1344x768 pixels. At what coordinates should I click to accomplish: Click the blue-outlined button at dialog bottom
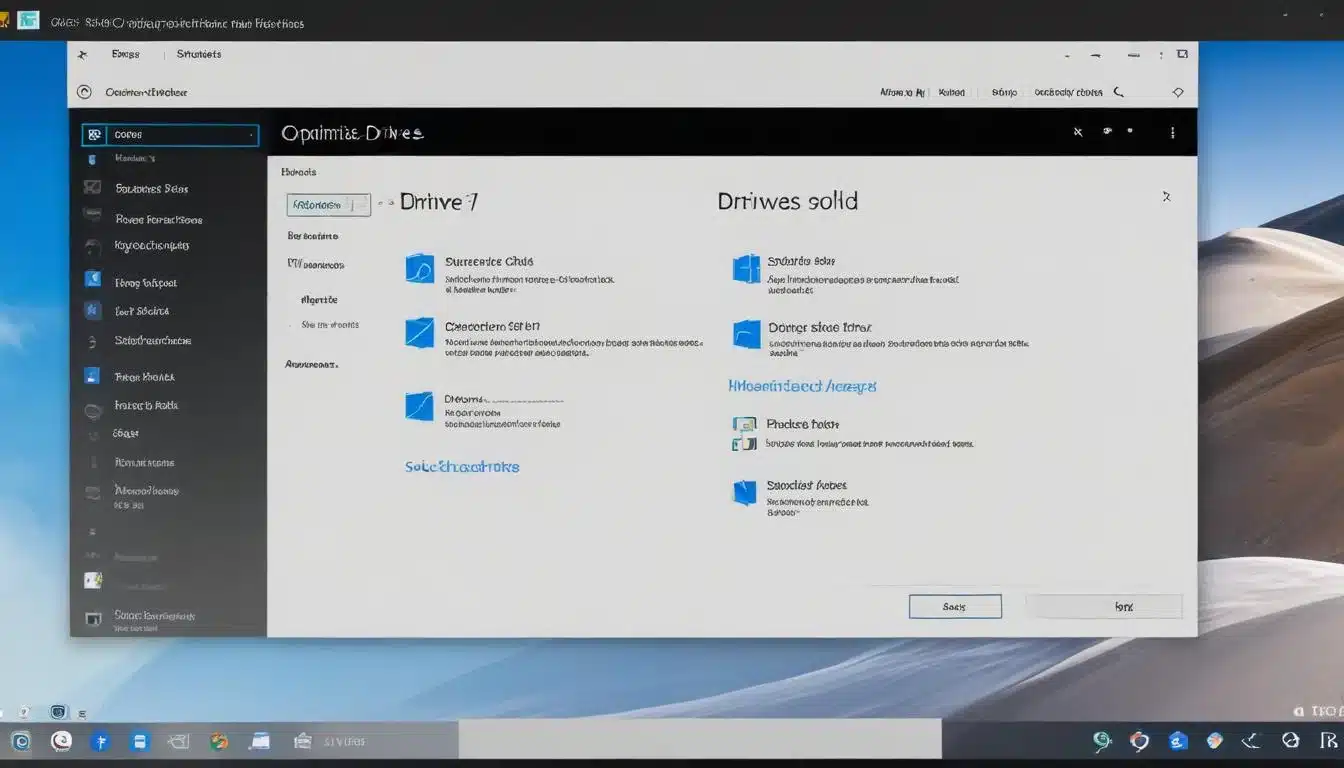(x=954, y=606)
